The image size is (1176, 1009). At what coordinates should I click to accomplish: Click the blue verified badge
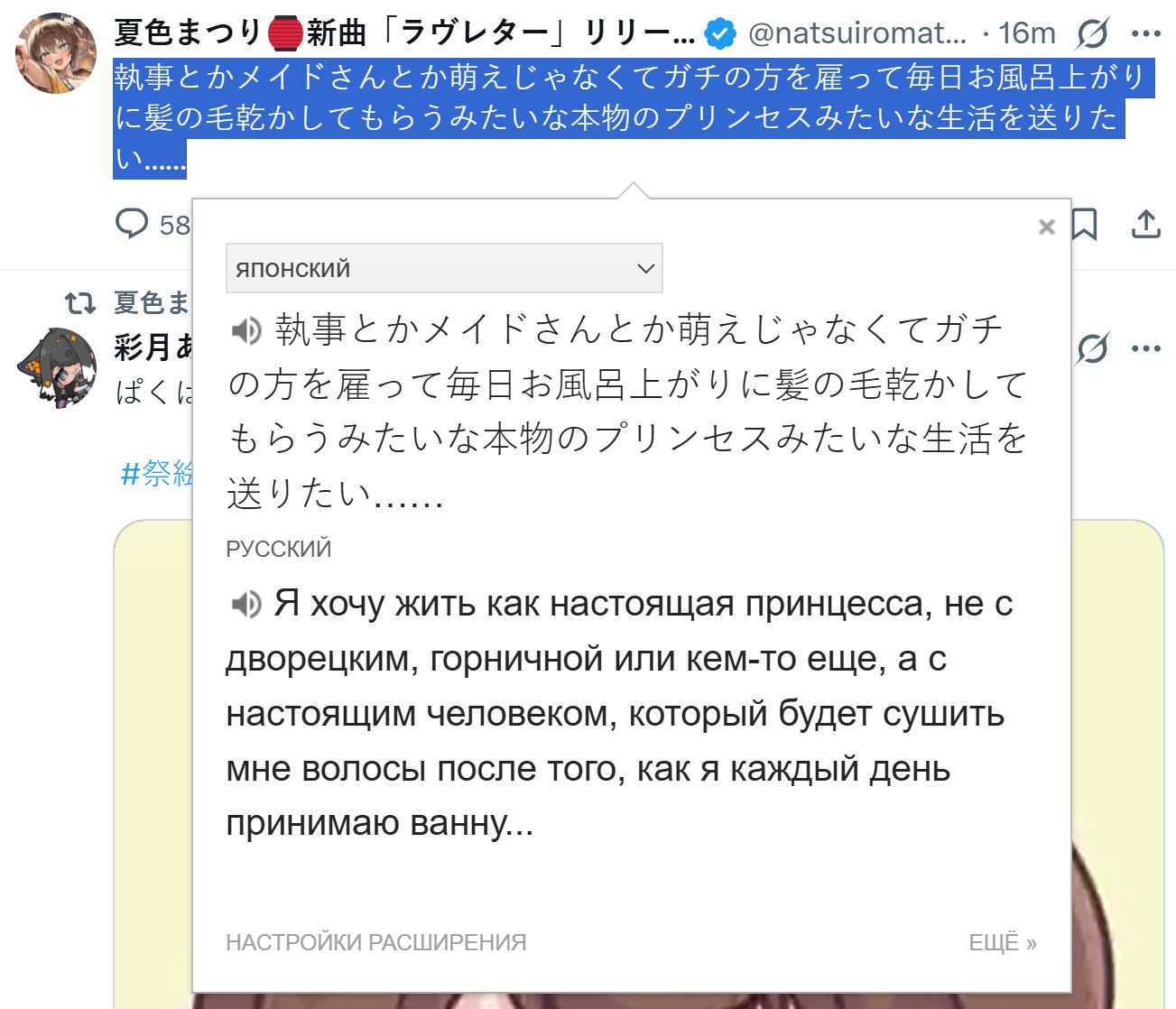point(719,33)
